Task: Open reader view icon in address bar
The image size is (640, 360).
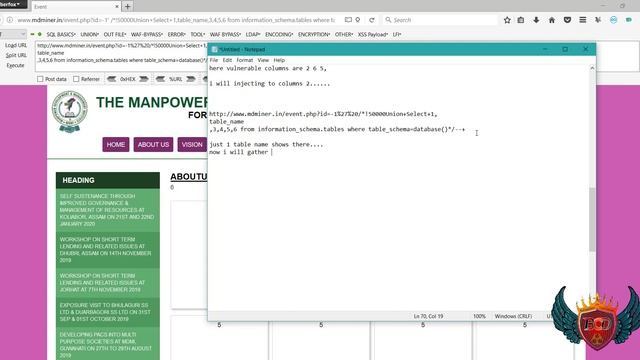Action: pos(348,20)
